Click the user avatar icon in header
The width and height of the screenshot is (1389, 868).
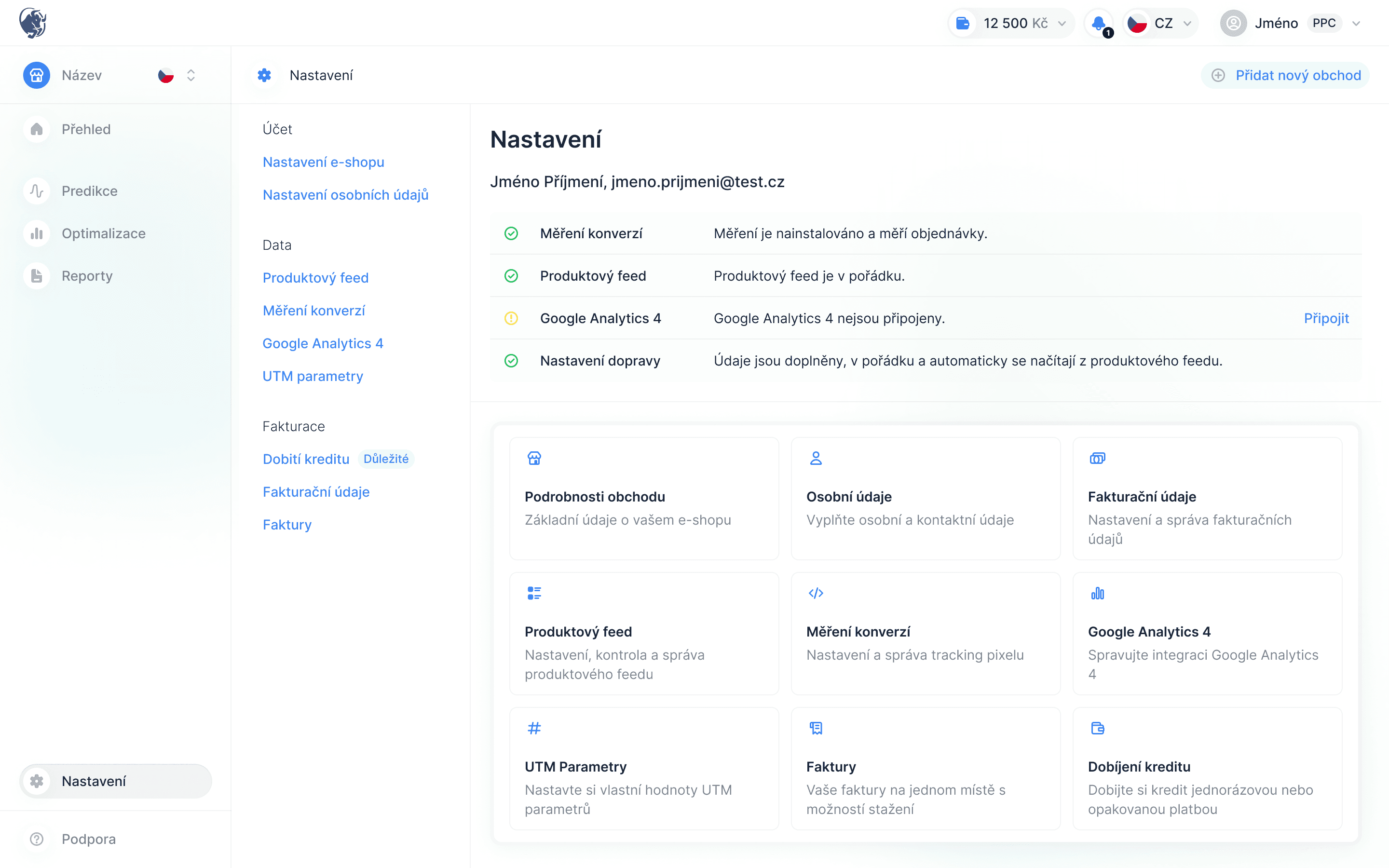click(1233, 23)
